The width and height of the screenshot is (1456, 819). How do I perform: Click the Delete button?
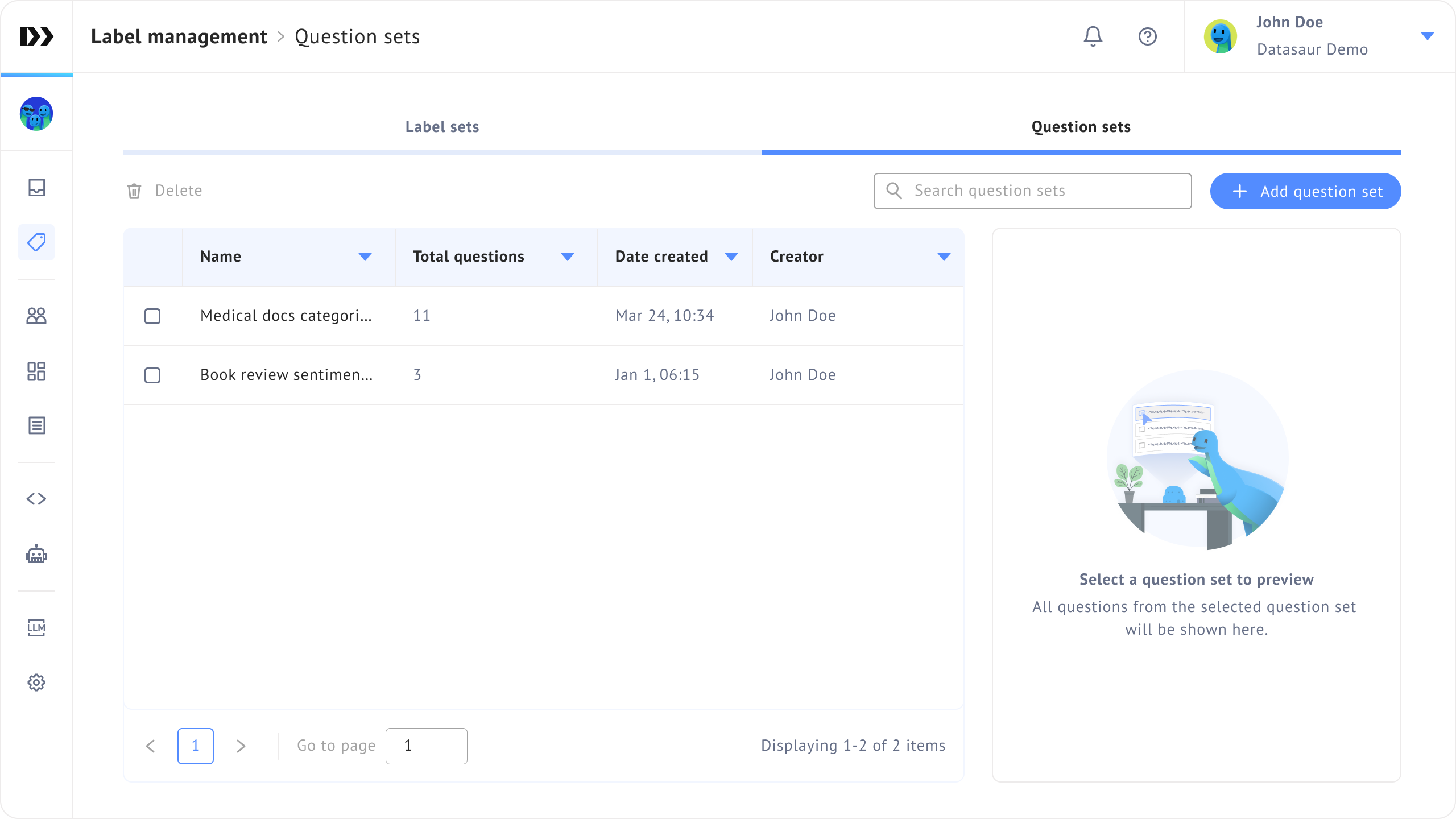165,191
